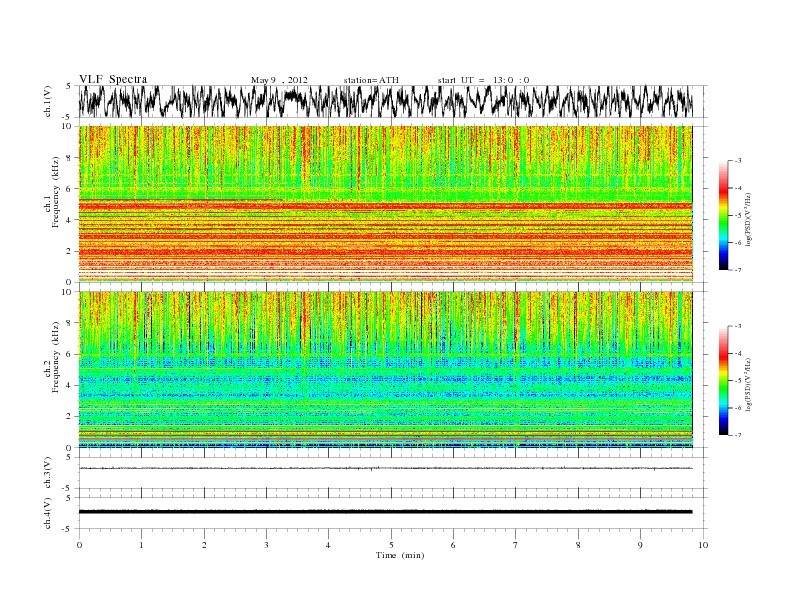Click time axis tick label "1"

point(141,545)
